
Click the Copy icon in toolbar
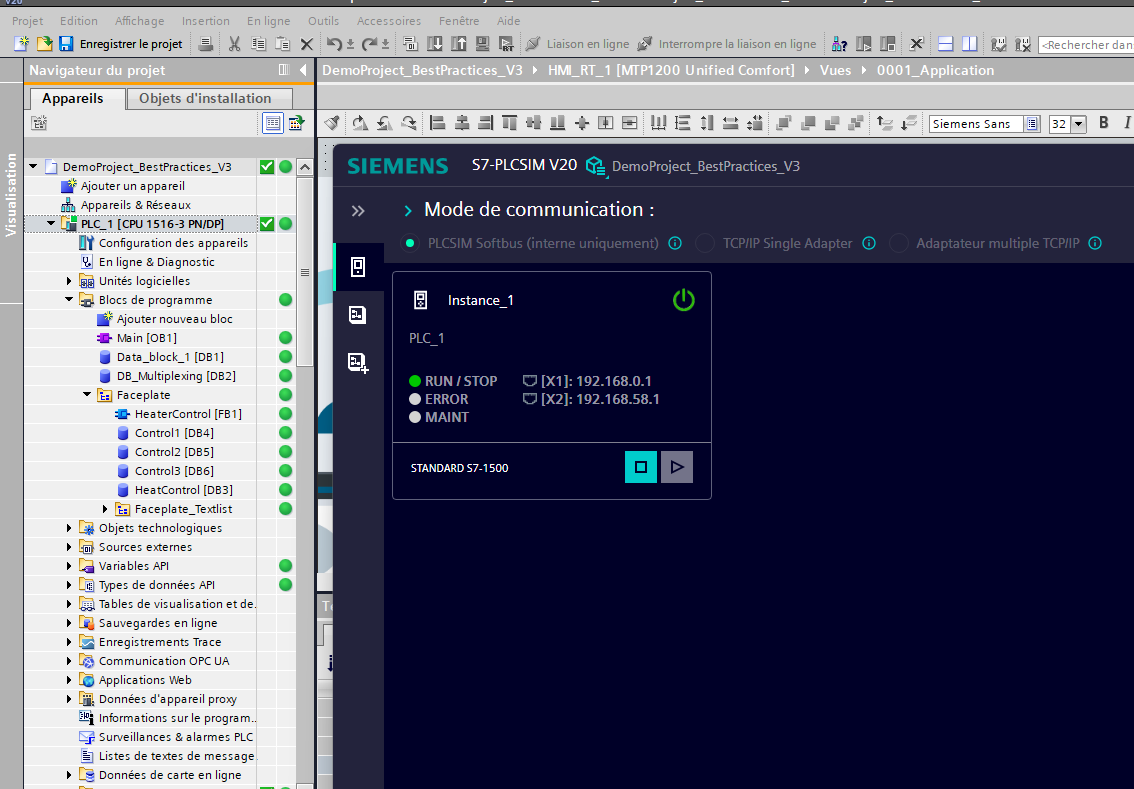pos(258,44)
